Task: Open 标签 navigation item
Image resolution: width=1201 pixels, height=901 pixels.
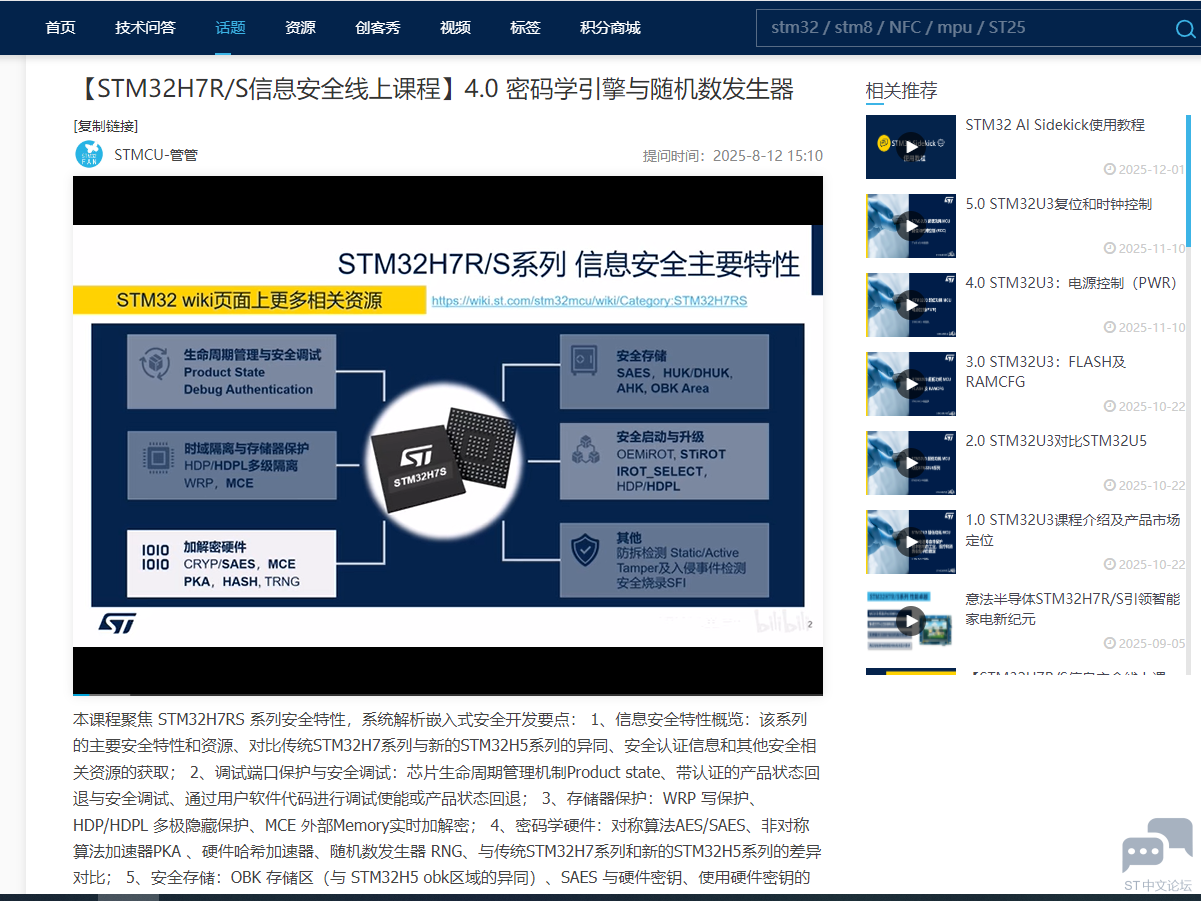Action: coord(525,28)
